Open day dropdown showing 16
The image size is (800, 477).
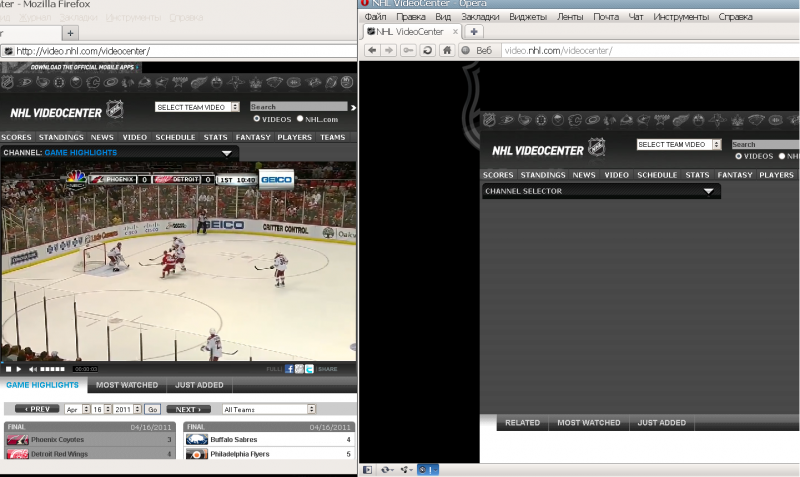[102, 409]
